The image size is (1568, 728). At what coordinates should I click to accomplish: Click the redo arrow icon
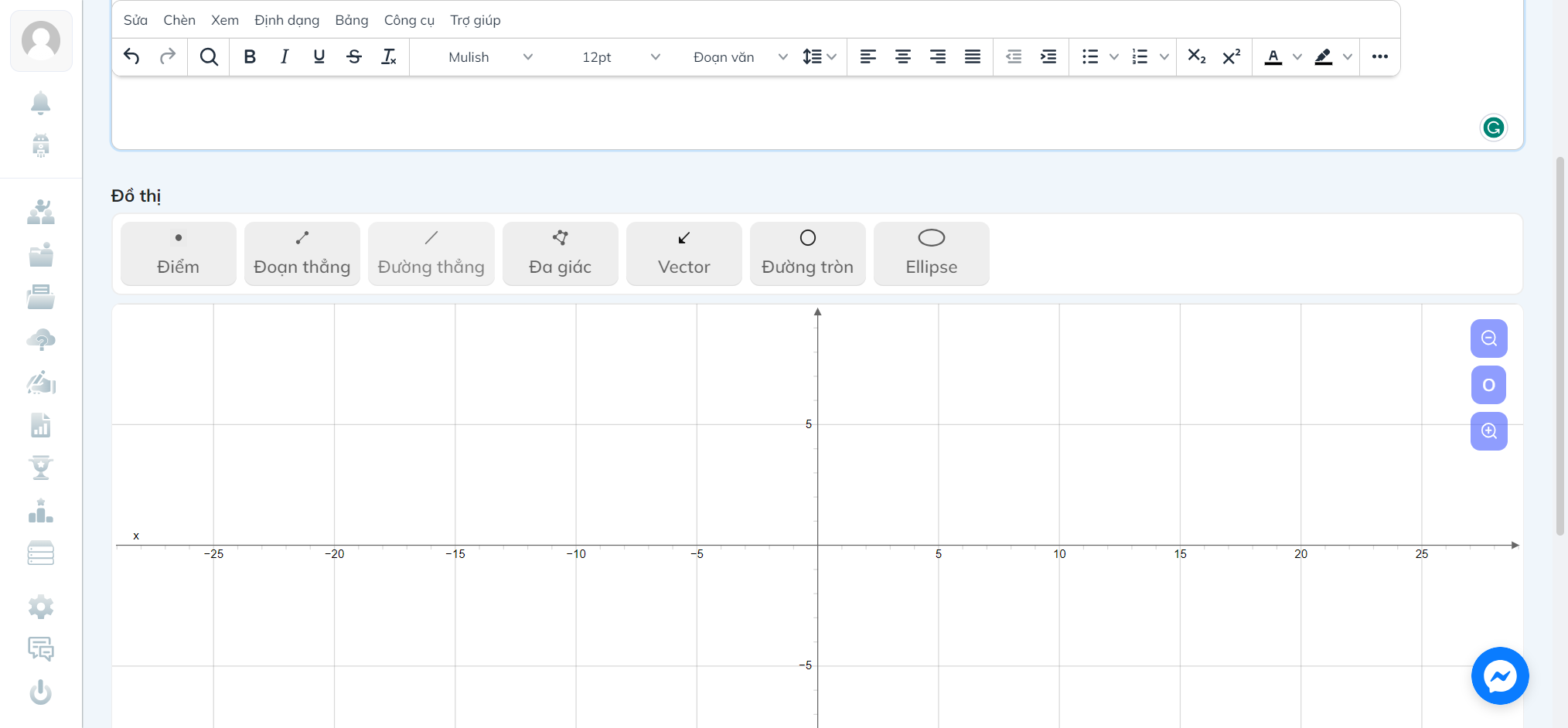tap(167, 56)
